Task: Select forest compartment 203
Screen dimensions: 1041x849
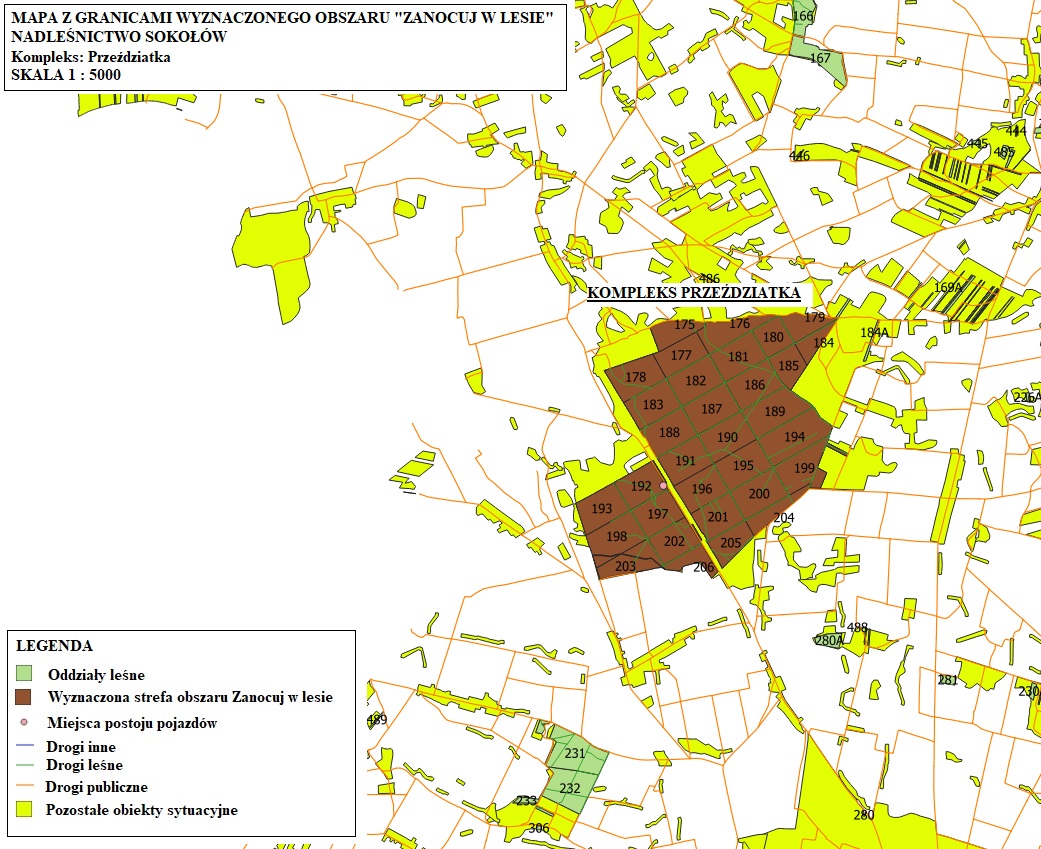Action: click(625, 567)
